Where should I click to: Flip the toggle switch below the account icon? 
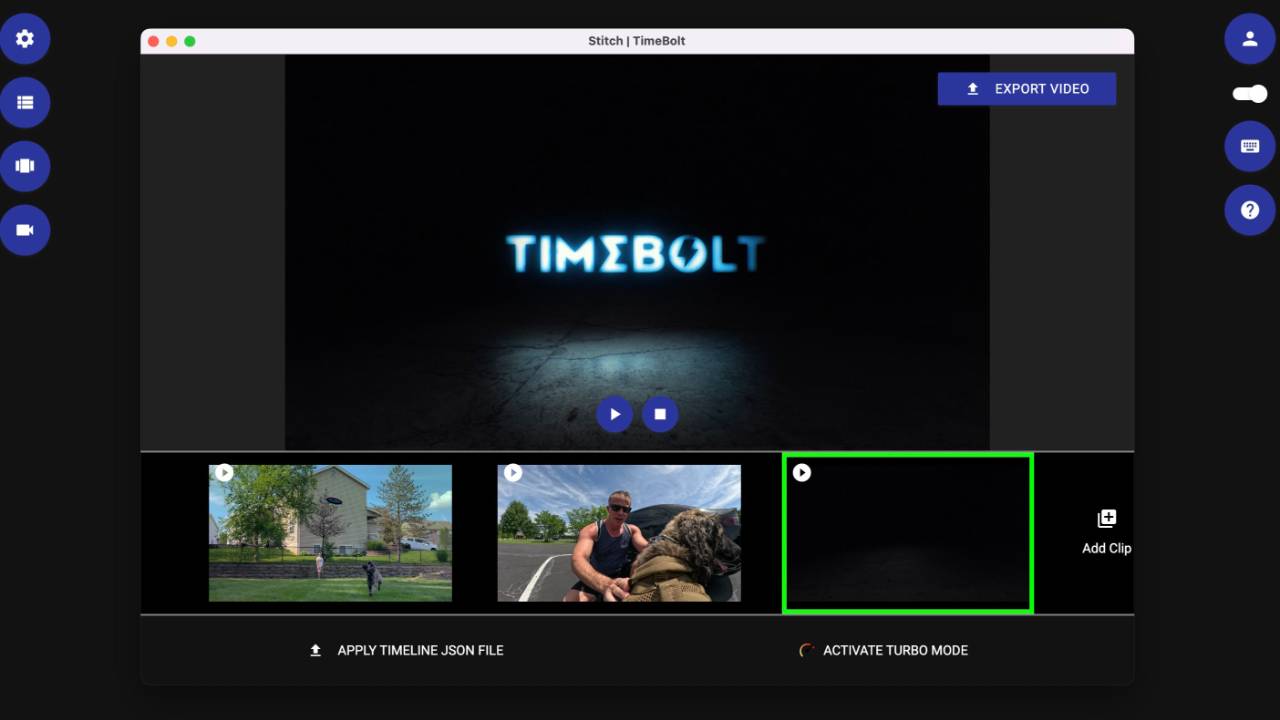pyautogui.click(x=1248, y=93)
